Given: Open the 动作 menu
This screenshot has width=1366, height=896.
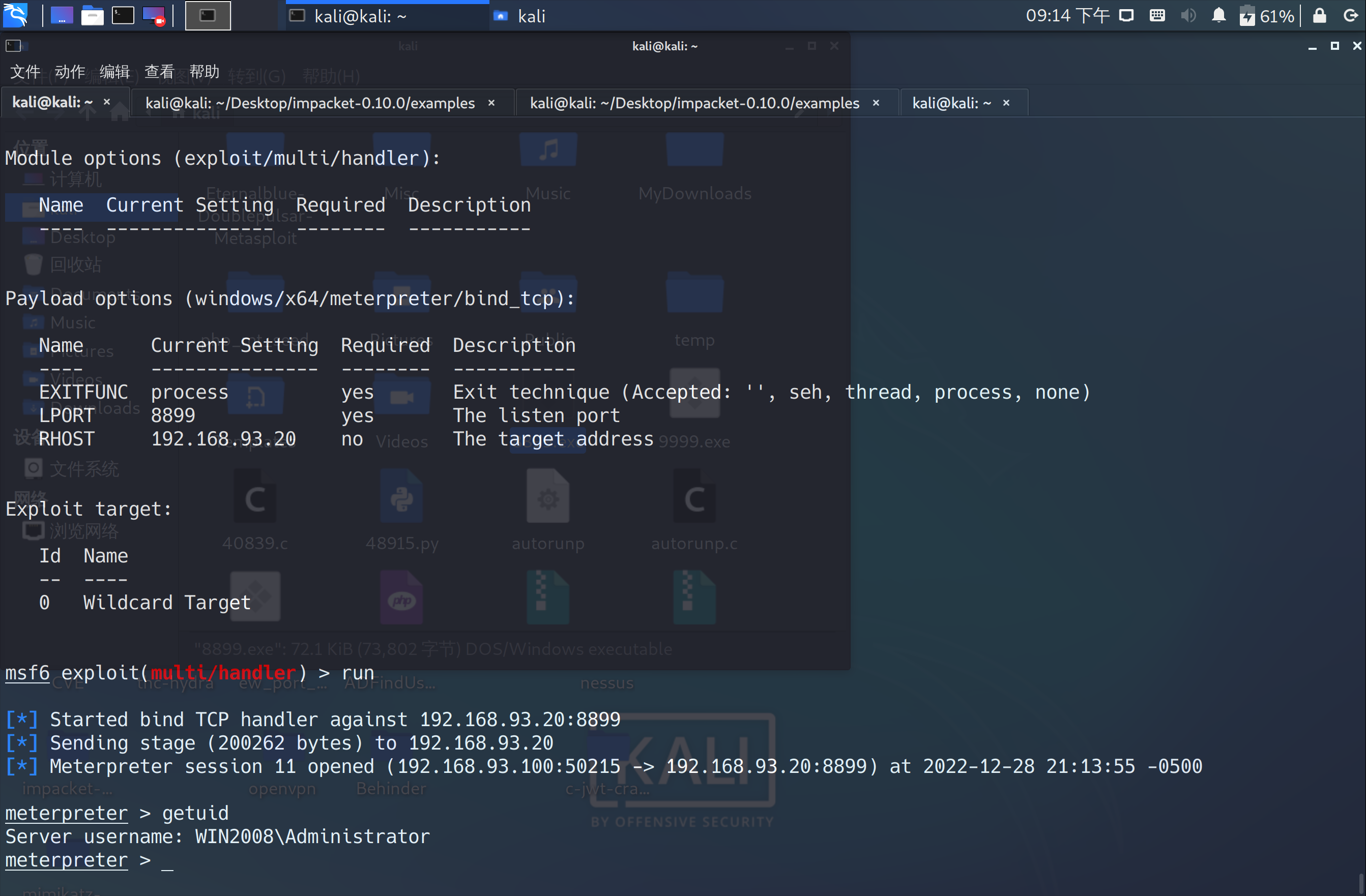Looking at the screenshot, I should [70, 72].
